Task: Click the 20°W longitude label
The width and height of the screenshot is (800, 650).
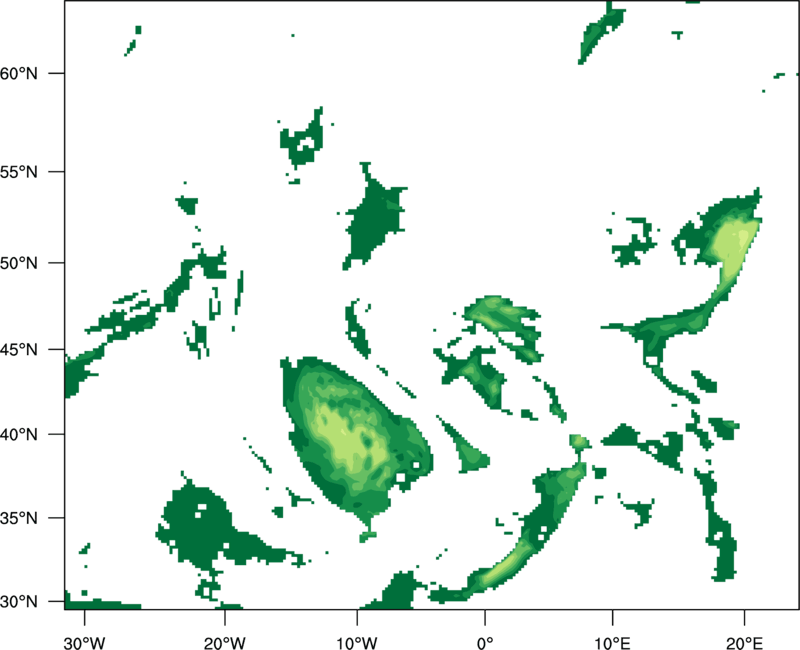Action: 225,643
